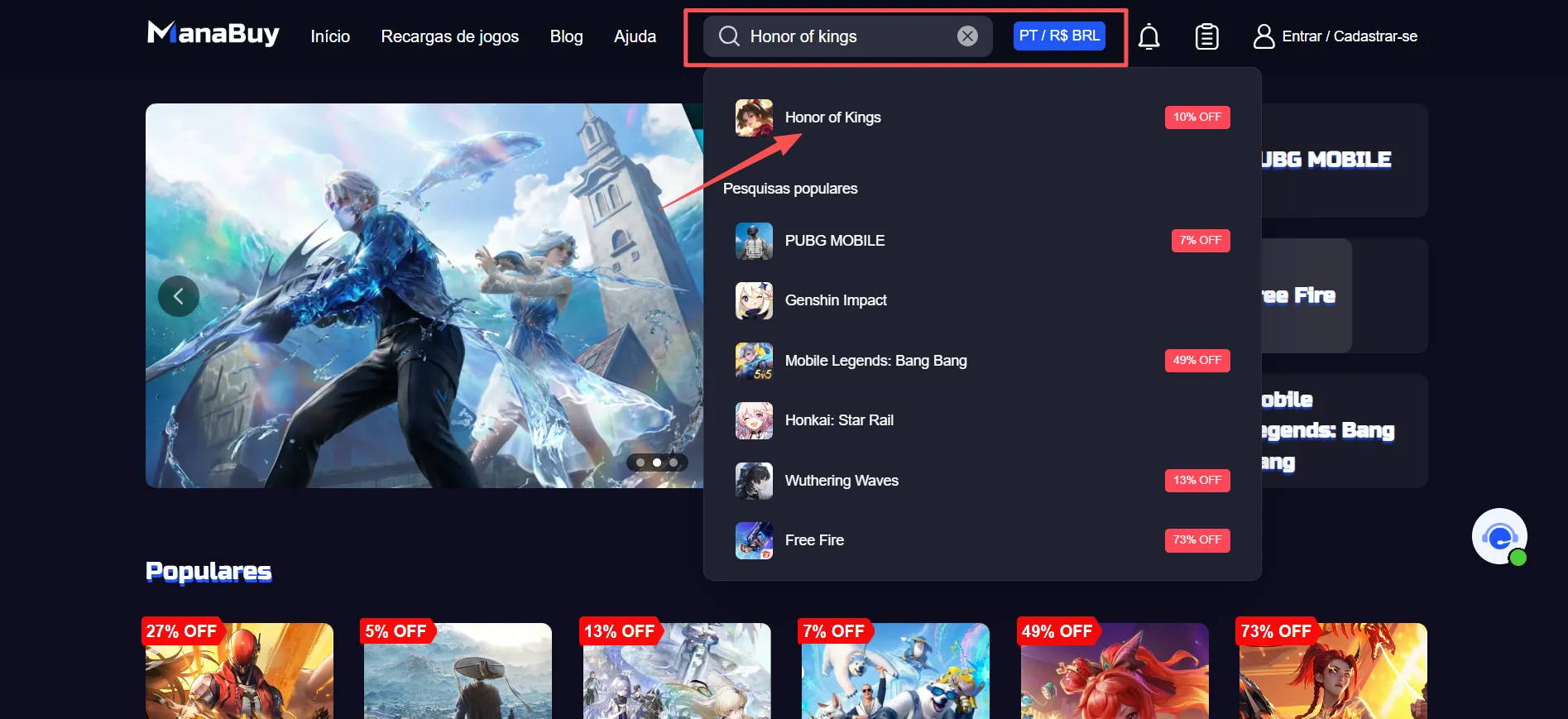Click the Pesquisas populares heading
Viewport: 1568px width, 719px height.
point(790,189)
